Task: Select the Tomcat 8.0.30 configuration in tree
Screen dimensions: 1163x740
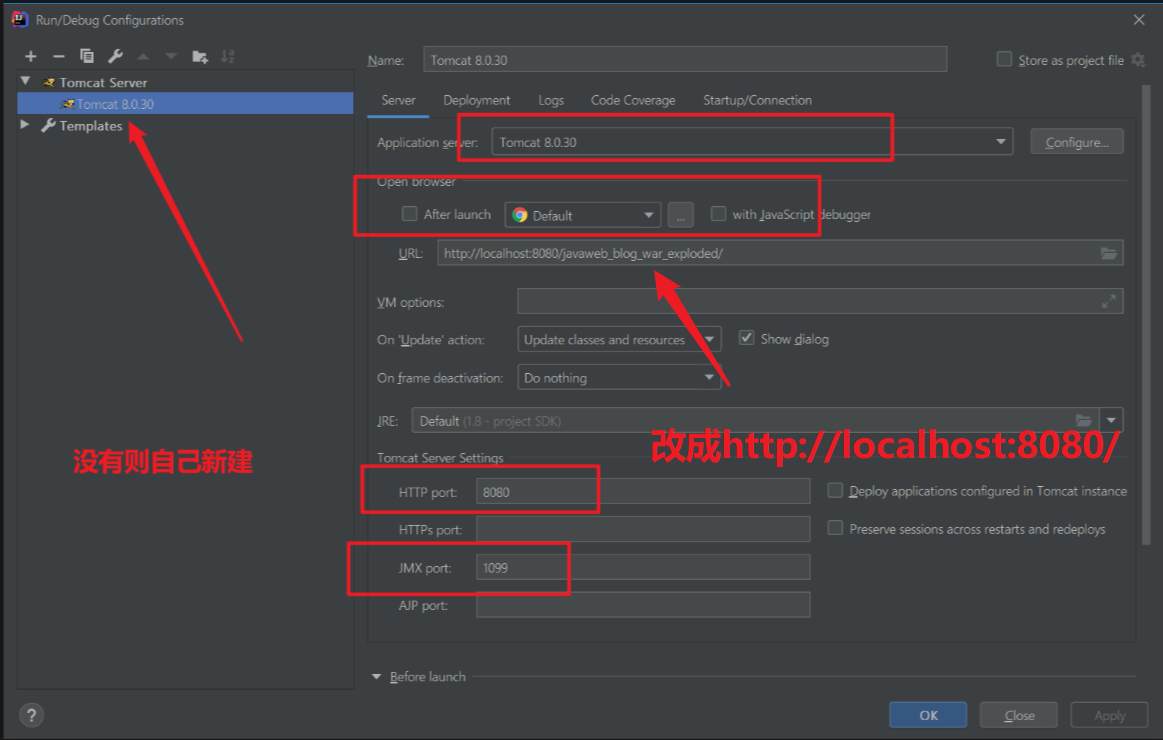Action: 185,104
